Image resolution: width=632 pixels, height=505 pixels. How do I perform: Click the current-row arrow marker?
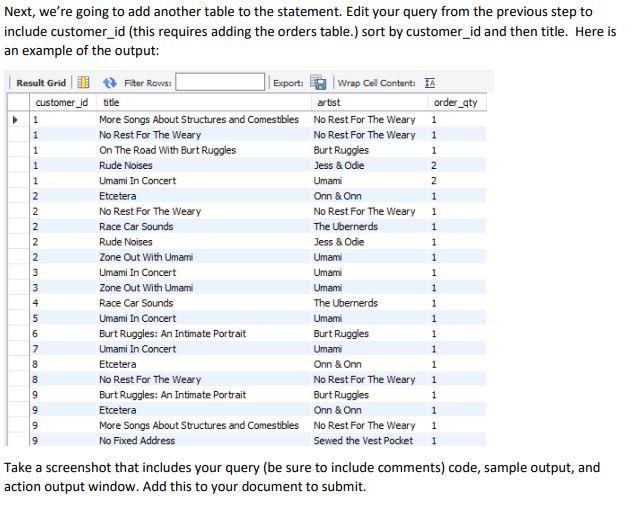[x=15, y=120]
